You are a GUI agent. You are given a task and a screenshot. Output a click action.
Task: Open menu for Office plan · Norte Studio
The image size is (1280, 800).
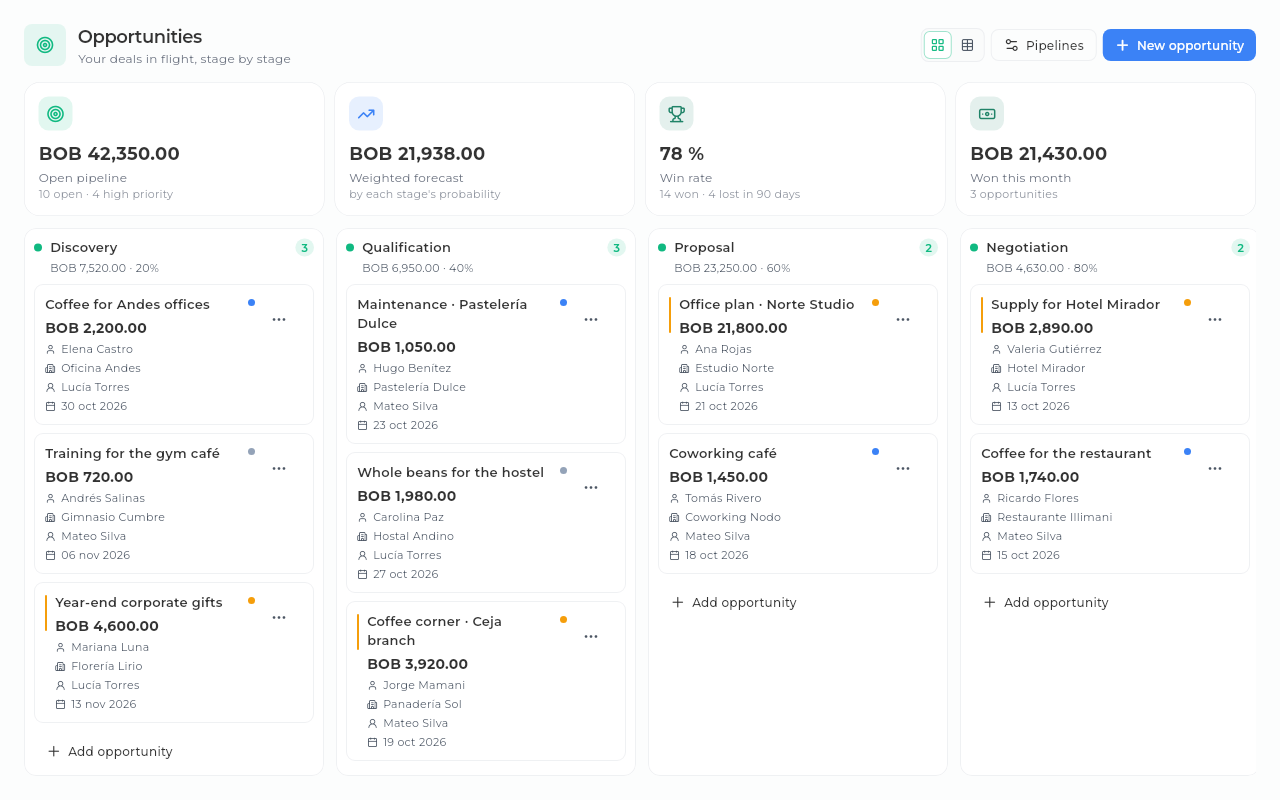pyautogui.click(x=903, y=319)
